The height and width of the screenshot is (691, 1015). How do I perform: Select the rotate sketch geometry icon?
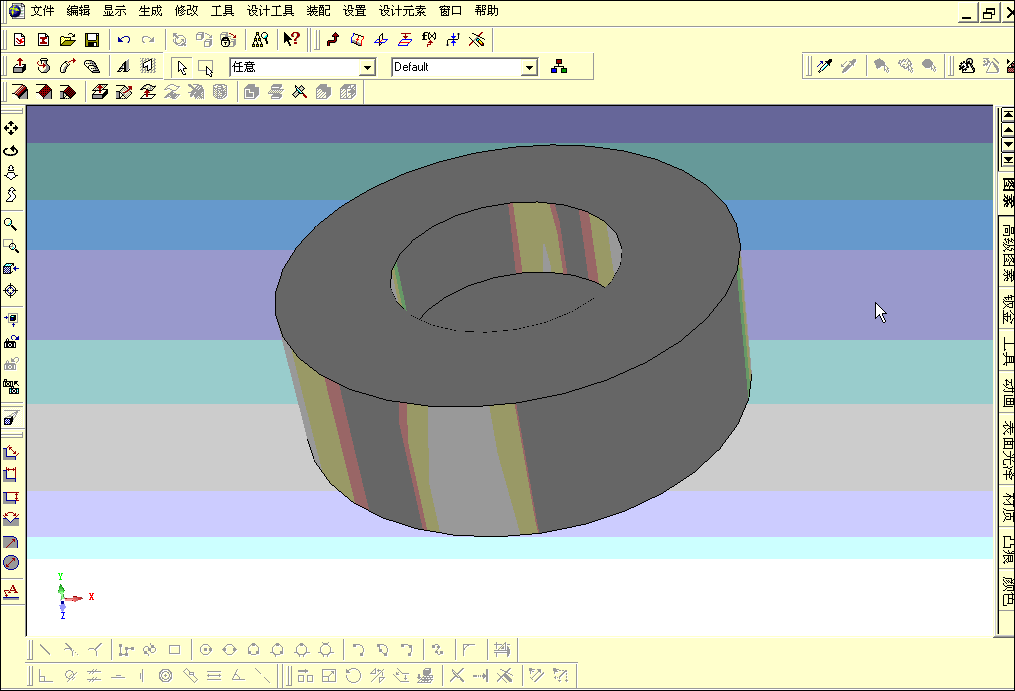353,676
